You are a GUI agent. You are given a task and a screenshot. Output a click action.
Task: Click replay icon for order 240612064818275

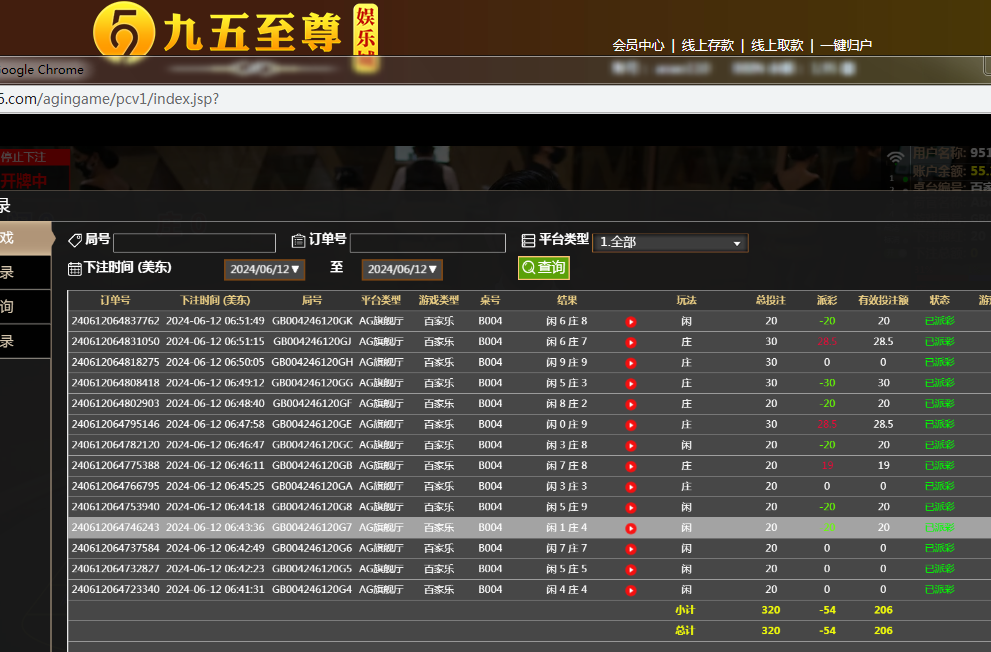(631, 363)
